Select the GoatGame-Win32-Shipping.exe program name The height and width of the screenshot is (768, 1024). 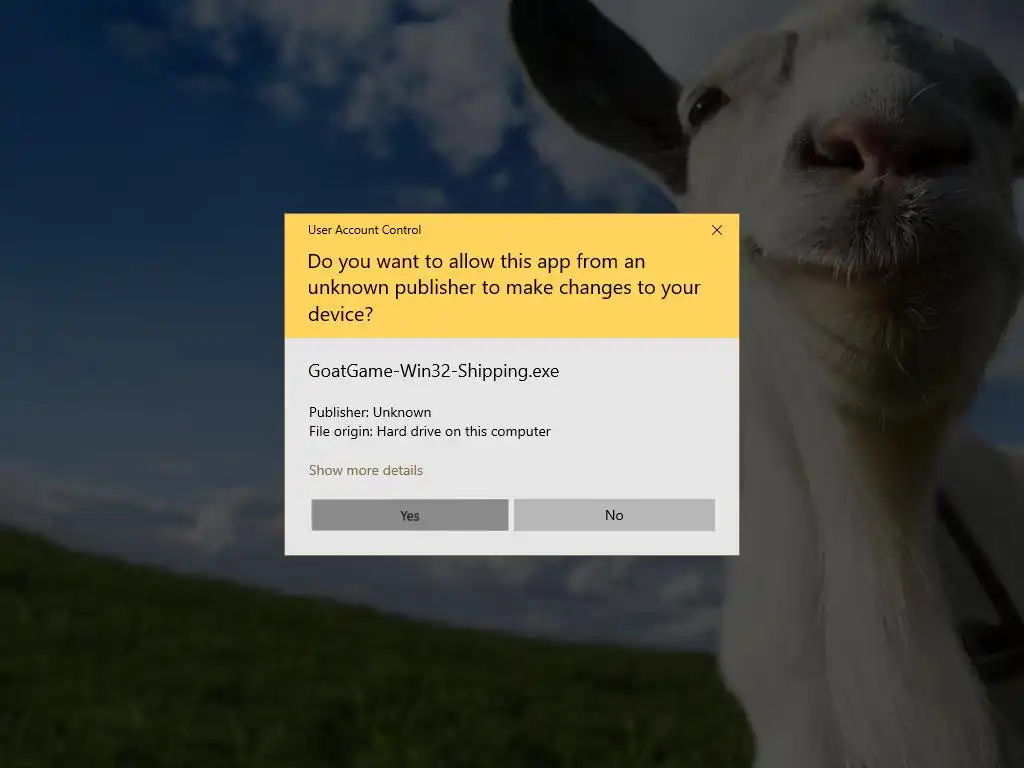coord(434,371)
